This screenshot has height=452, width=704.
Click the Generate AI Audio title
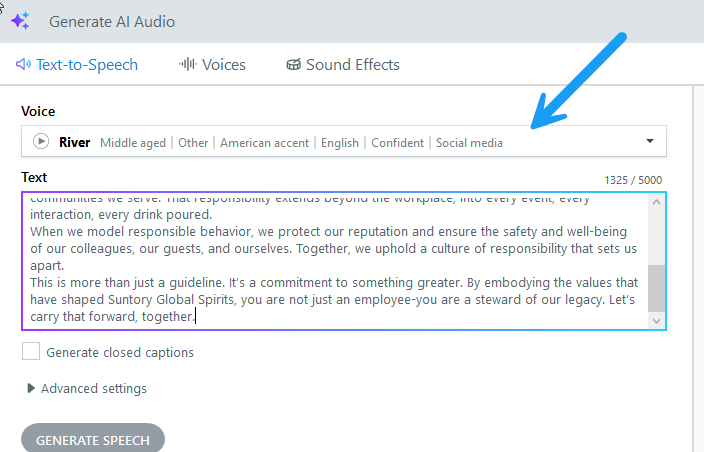click(112, 20)
